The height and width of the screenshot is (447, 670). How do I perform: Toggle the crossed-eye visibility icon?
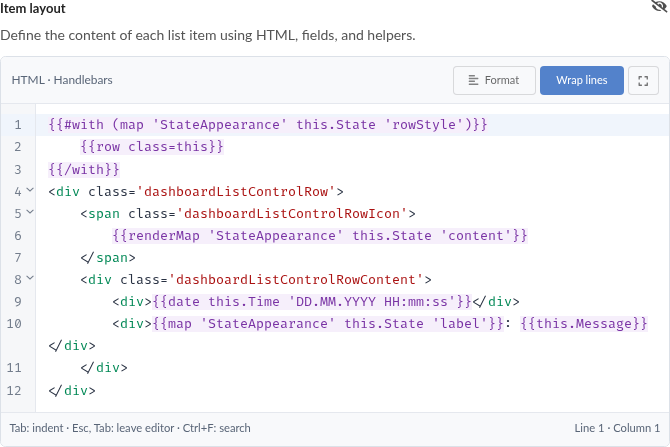click(659, 6)
